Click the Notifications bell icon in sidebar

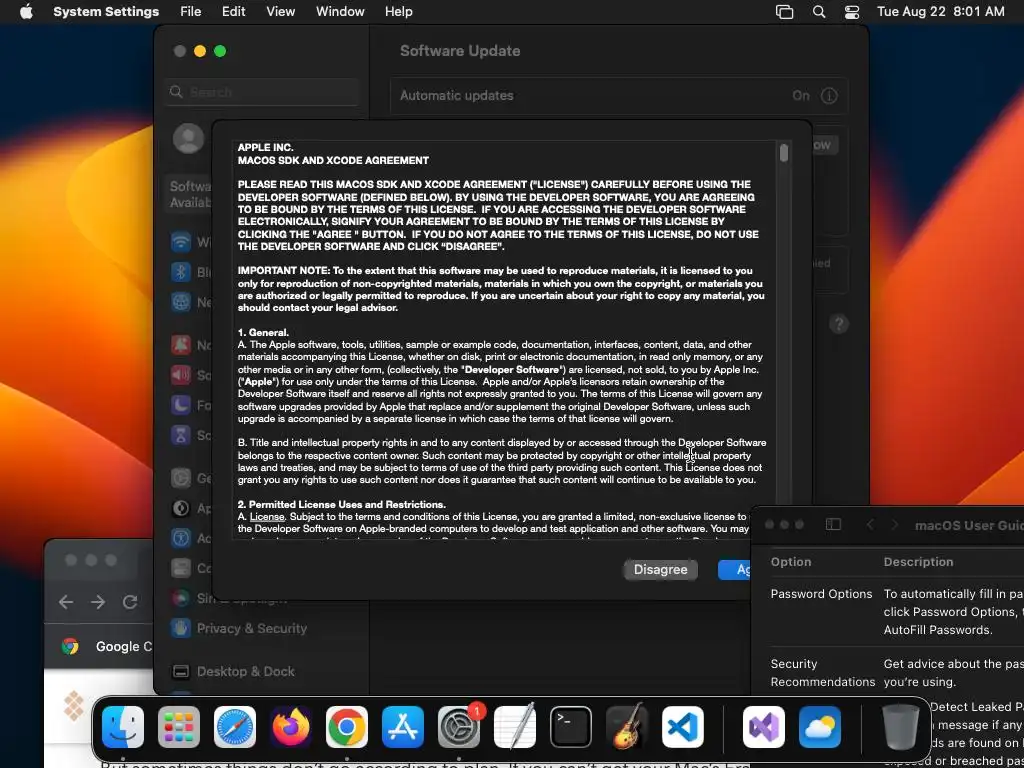[181, 345]
